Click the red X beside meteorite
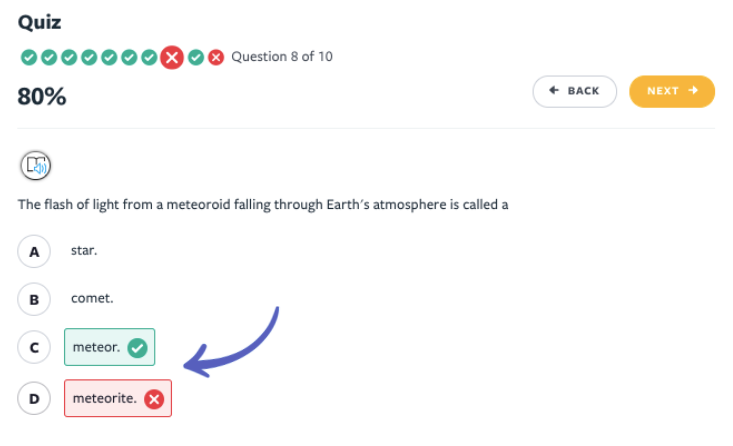This screenshot has width=733, height=446. click(154, 399)
